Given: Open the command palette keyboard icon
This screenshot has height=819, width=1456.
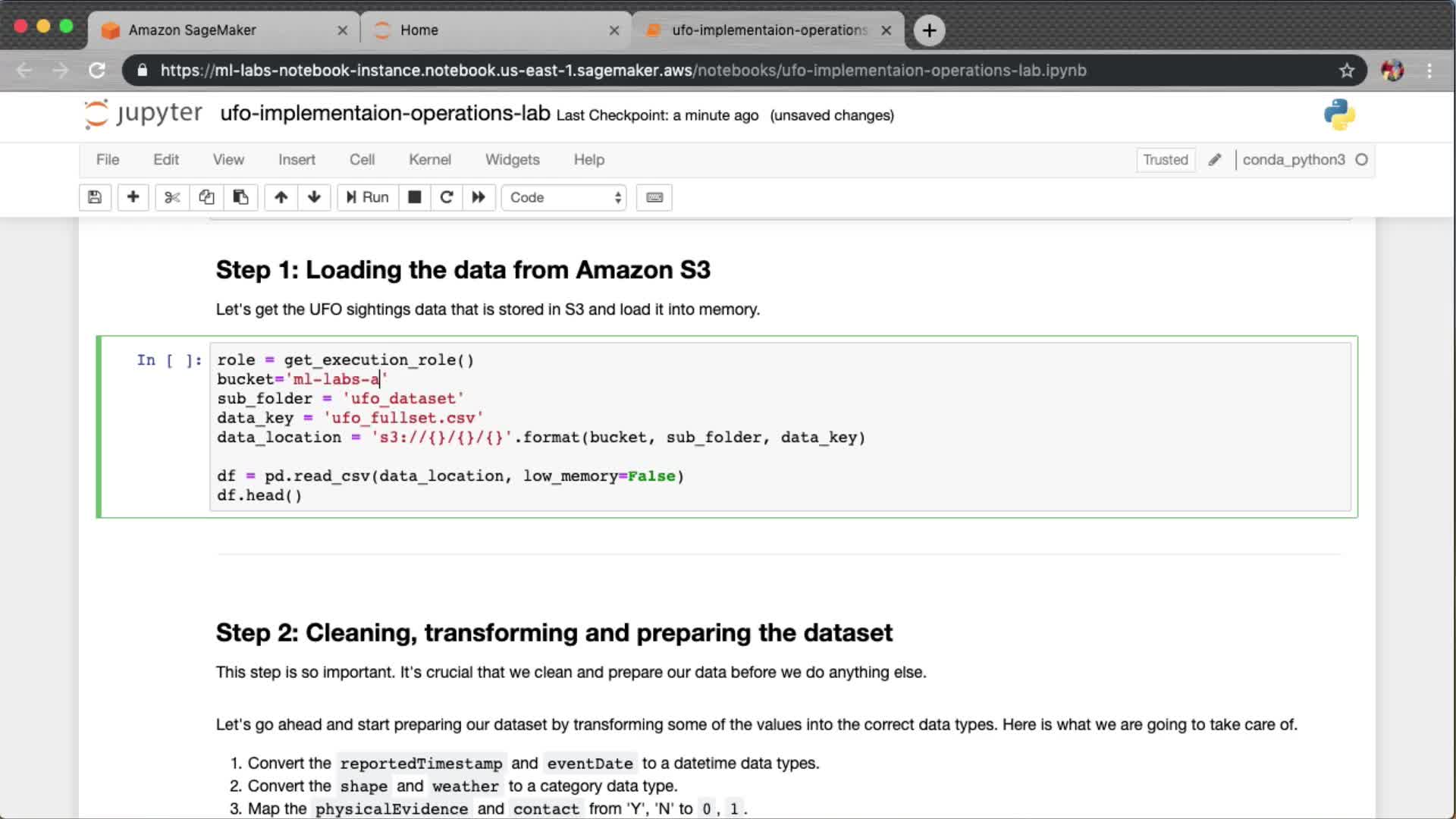Looking at the screenshot, I should tap(654, 197).
